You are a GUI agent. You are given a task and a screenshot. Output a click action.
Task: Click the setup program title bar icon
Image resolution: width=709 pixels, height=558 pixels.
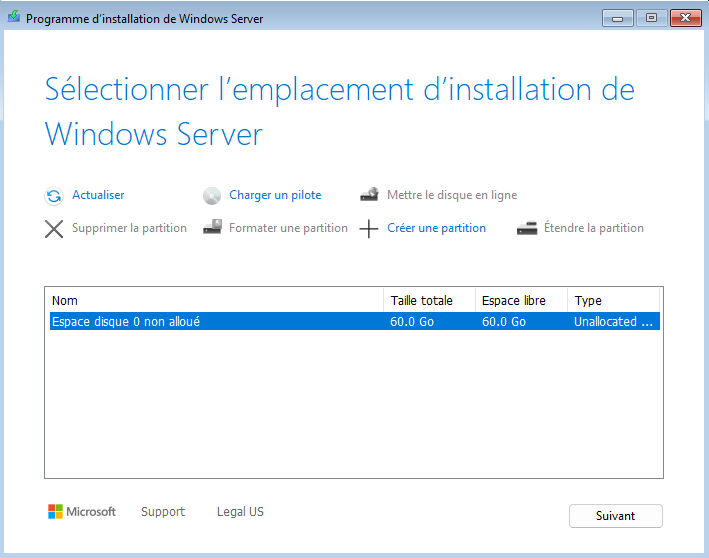pos(14,18)
